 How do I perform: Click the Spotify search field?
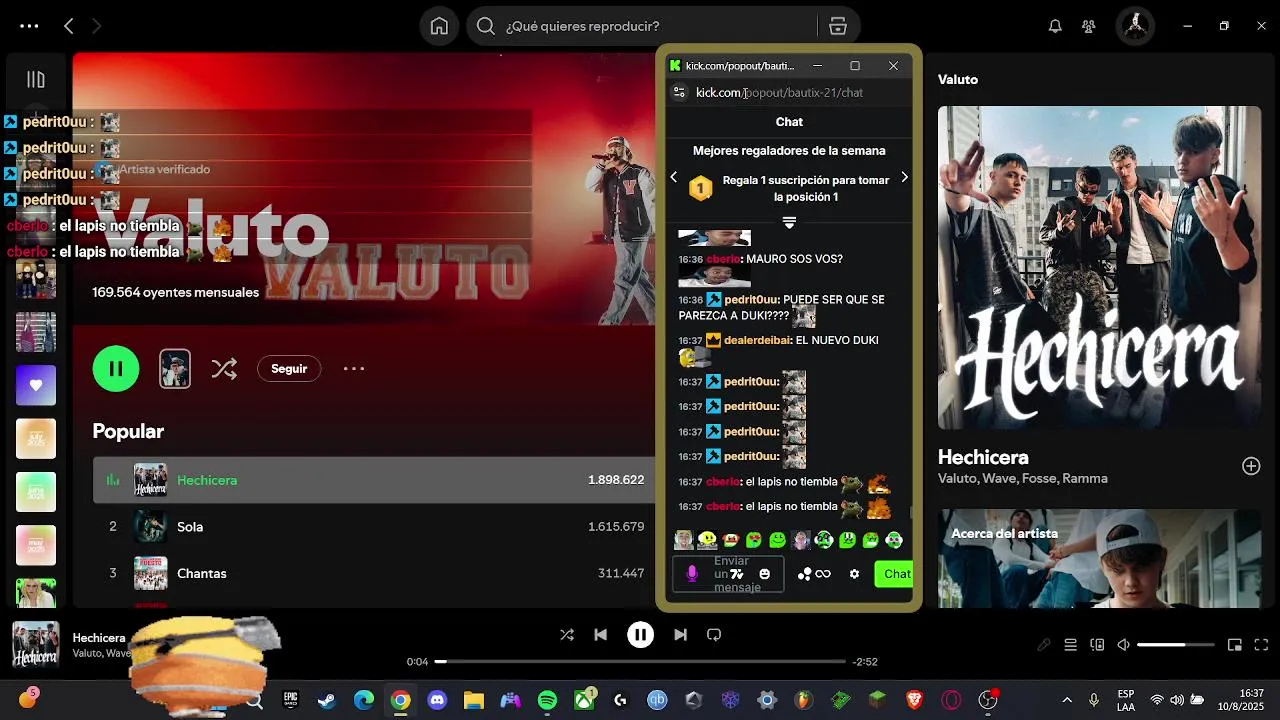640,26
